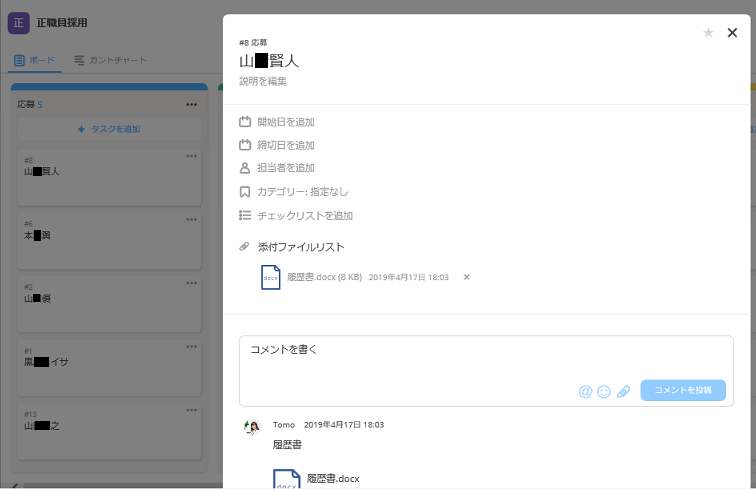
Task: Open task card #6 on the board
Action: click(109, 241)
